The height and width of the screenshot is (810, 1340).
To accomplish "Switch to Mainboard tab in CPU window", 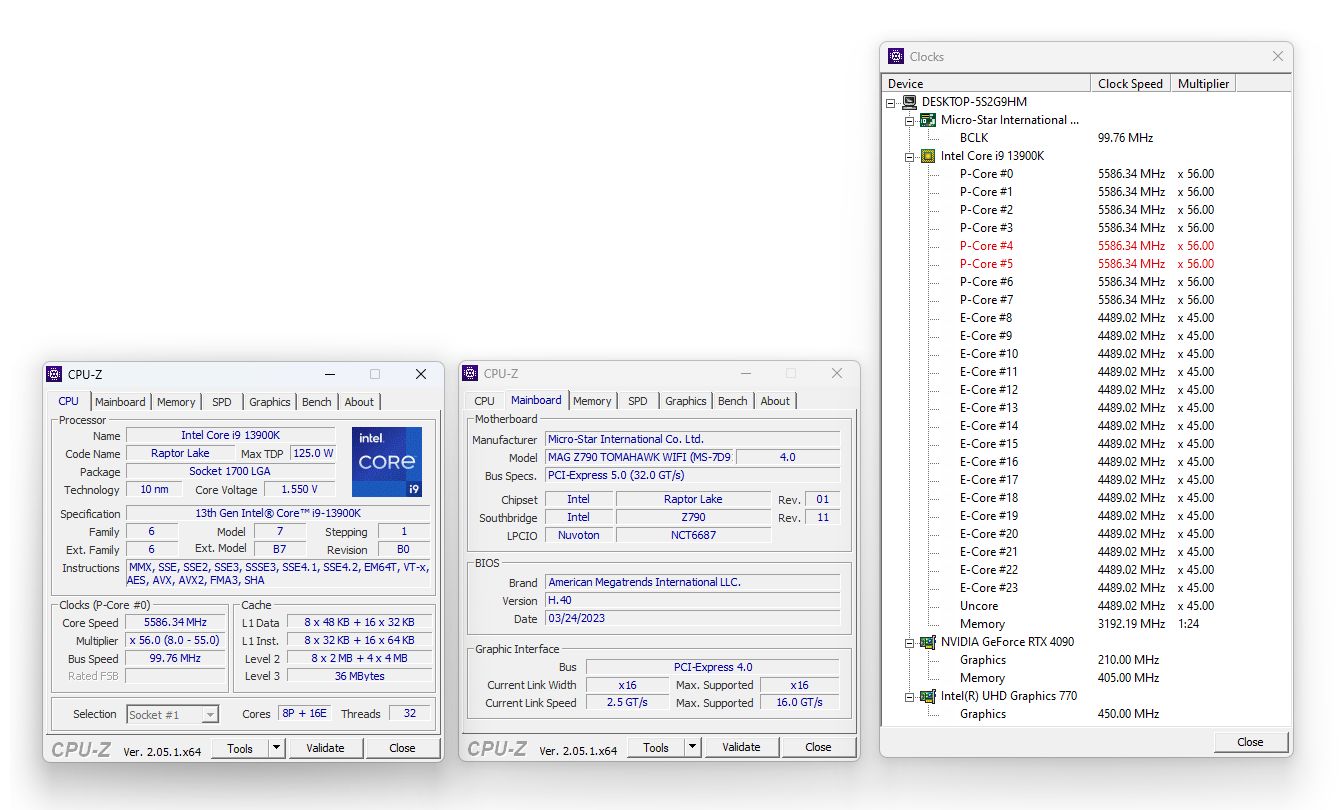I will pos(120,402).
